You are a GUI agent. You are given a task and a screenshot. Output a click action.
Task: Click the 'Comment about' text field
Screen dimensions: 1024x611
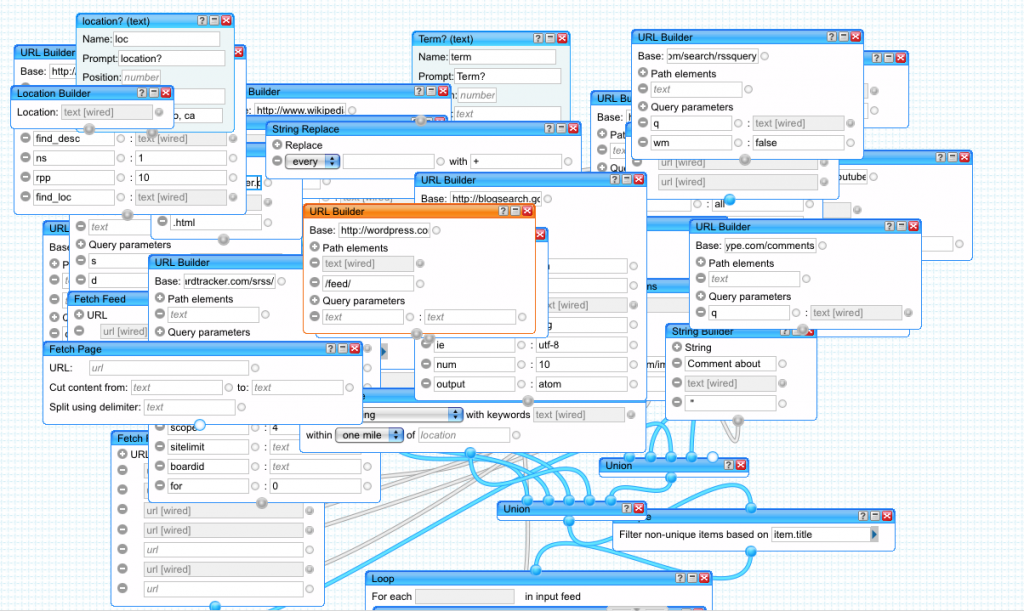730,364
